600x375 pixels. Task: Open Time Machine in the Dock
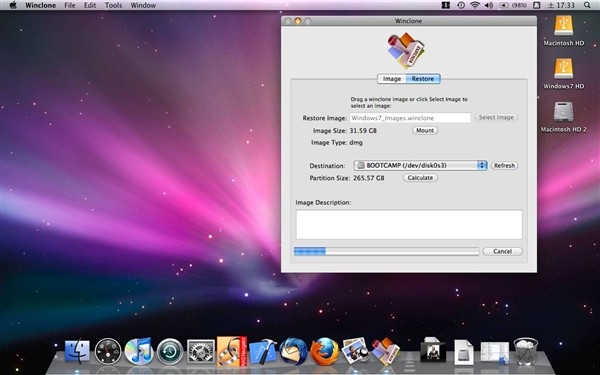[170, 351]
